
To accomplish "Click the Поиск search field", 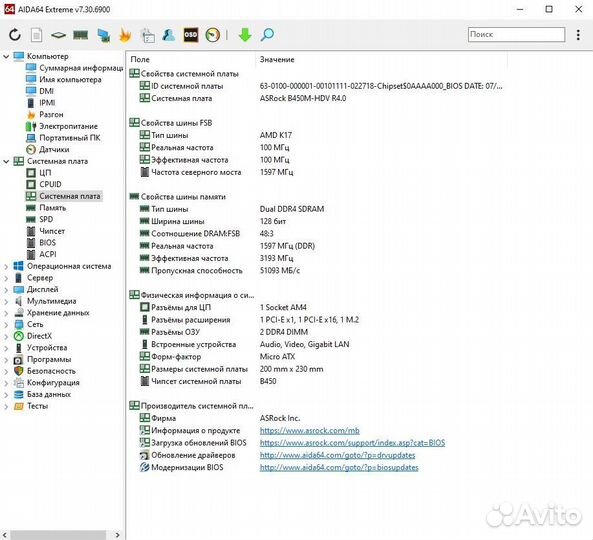I will click(x=516, y=34).
